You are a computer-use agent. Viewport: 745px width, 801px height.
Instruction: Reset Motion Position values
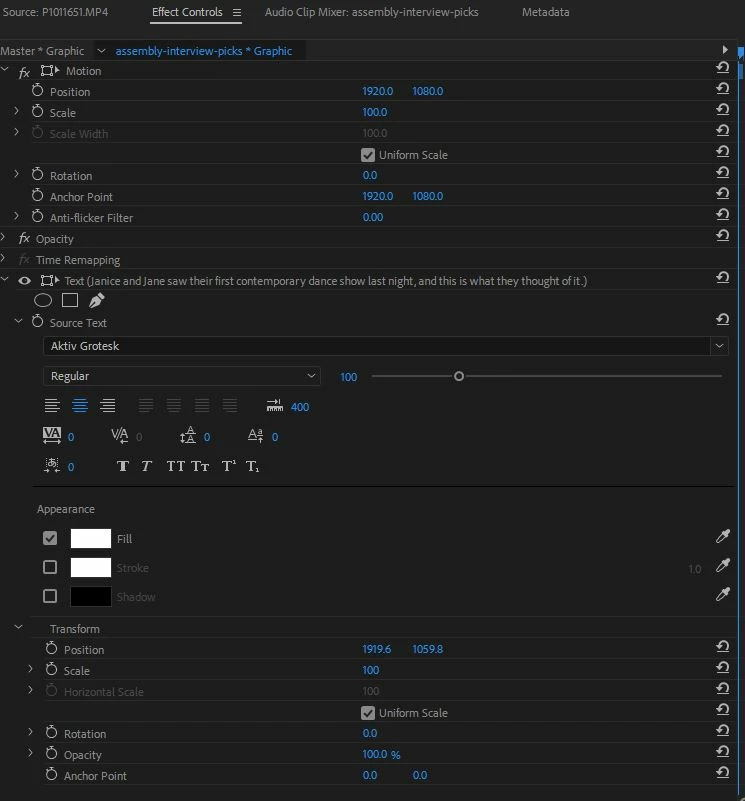click(x=722, y=88)
